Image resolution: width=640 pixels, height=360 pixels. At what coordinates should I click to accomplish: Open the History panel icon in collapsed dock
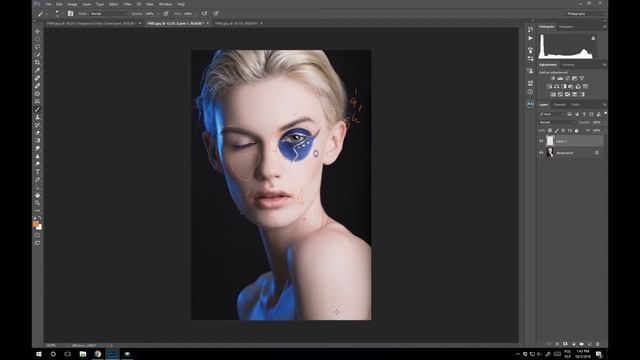530,29
